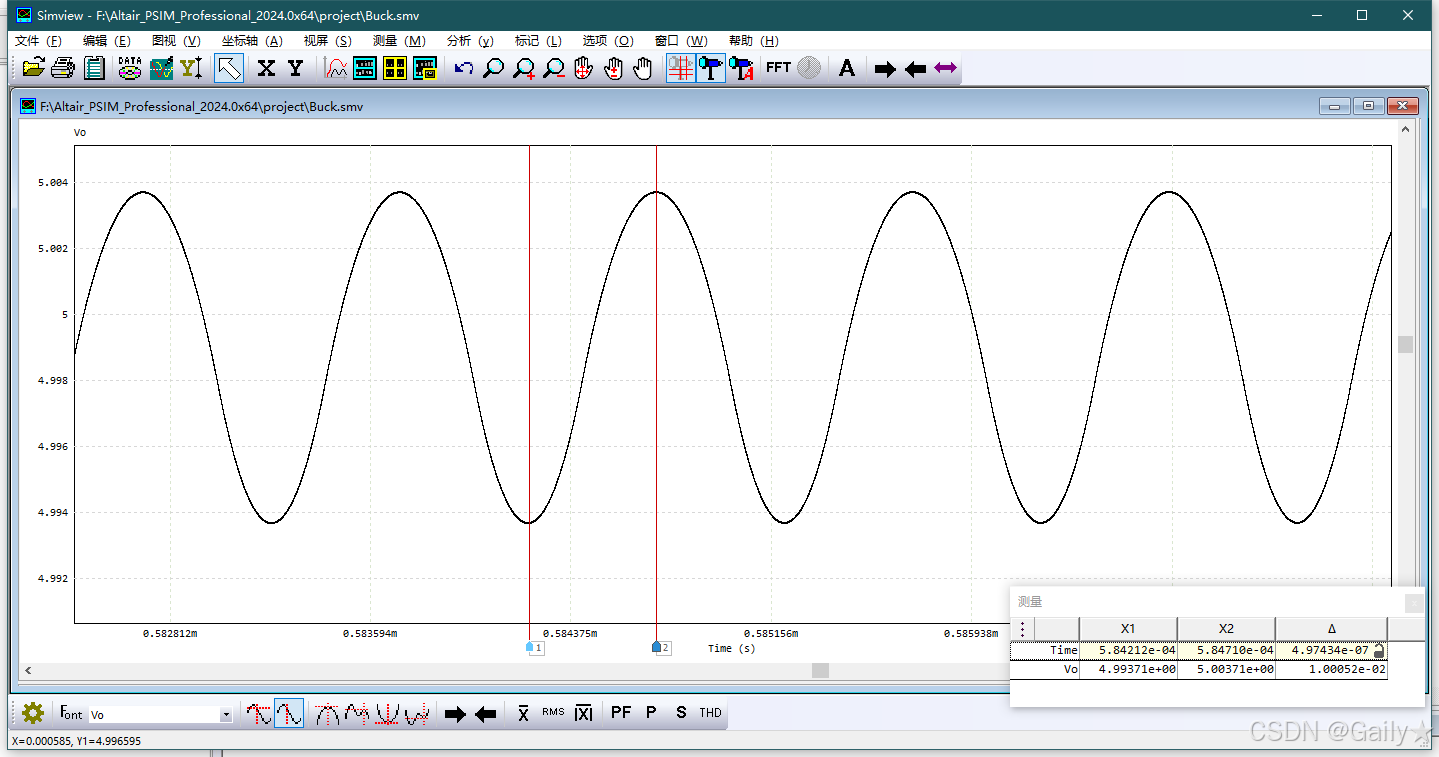The width and height of the screenshot is (1439, 757).
Task: Run FFT analysis from the toolbar
Action: [779, 68]
